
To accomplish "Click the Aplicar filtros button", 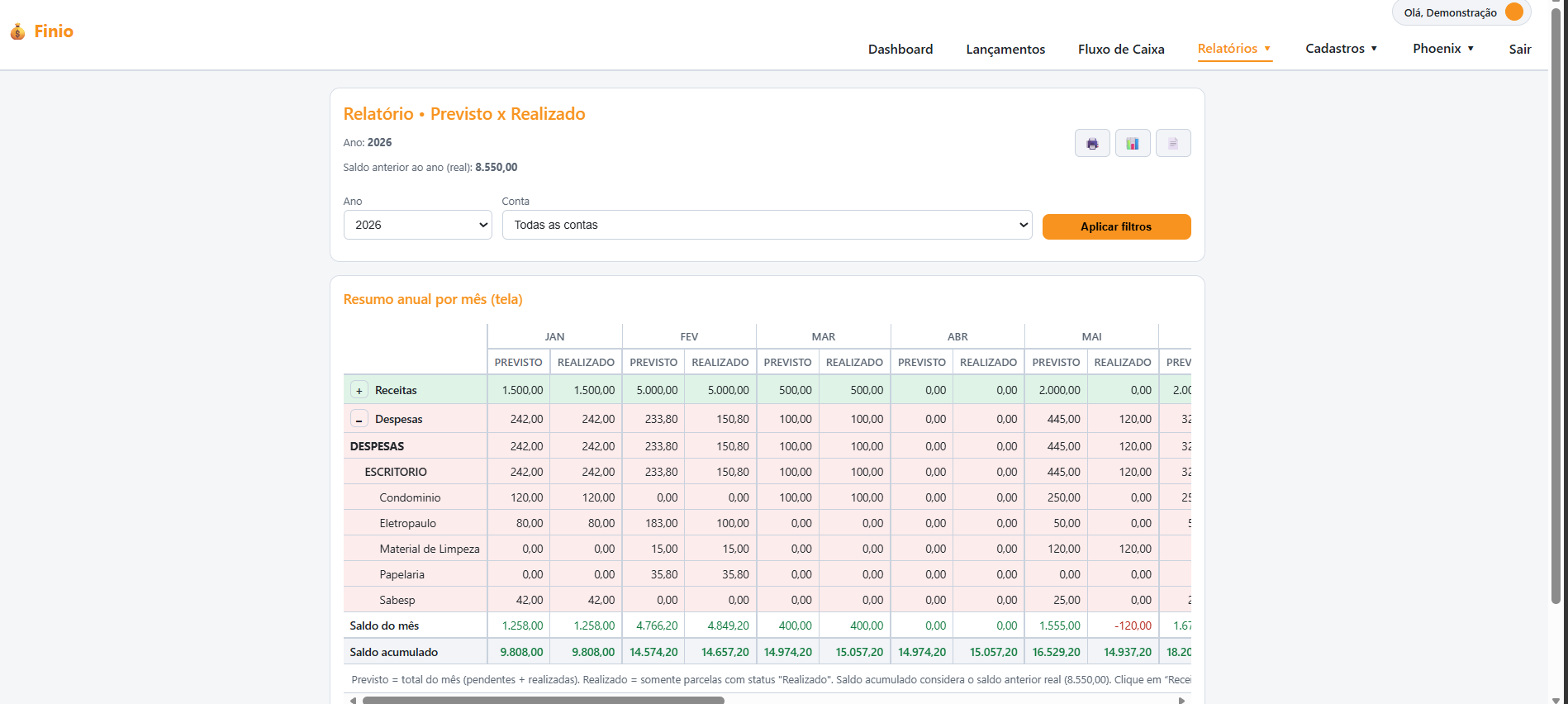I will pos(1116,226).
